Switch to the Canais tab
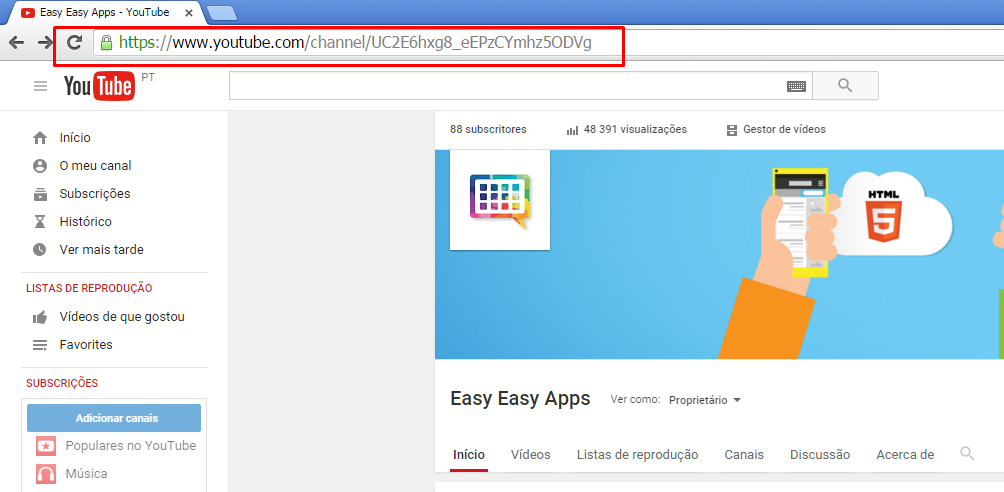Viewport: 1004px width, 492px height. 744,455
